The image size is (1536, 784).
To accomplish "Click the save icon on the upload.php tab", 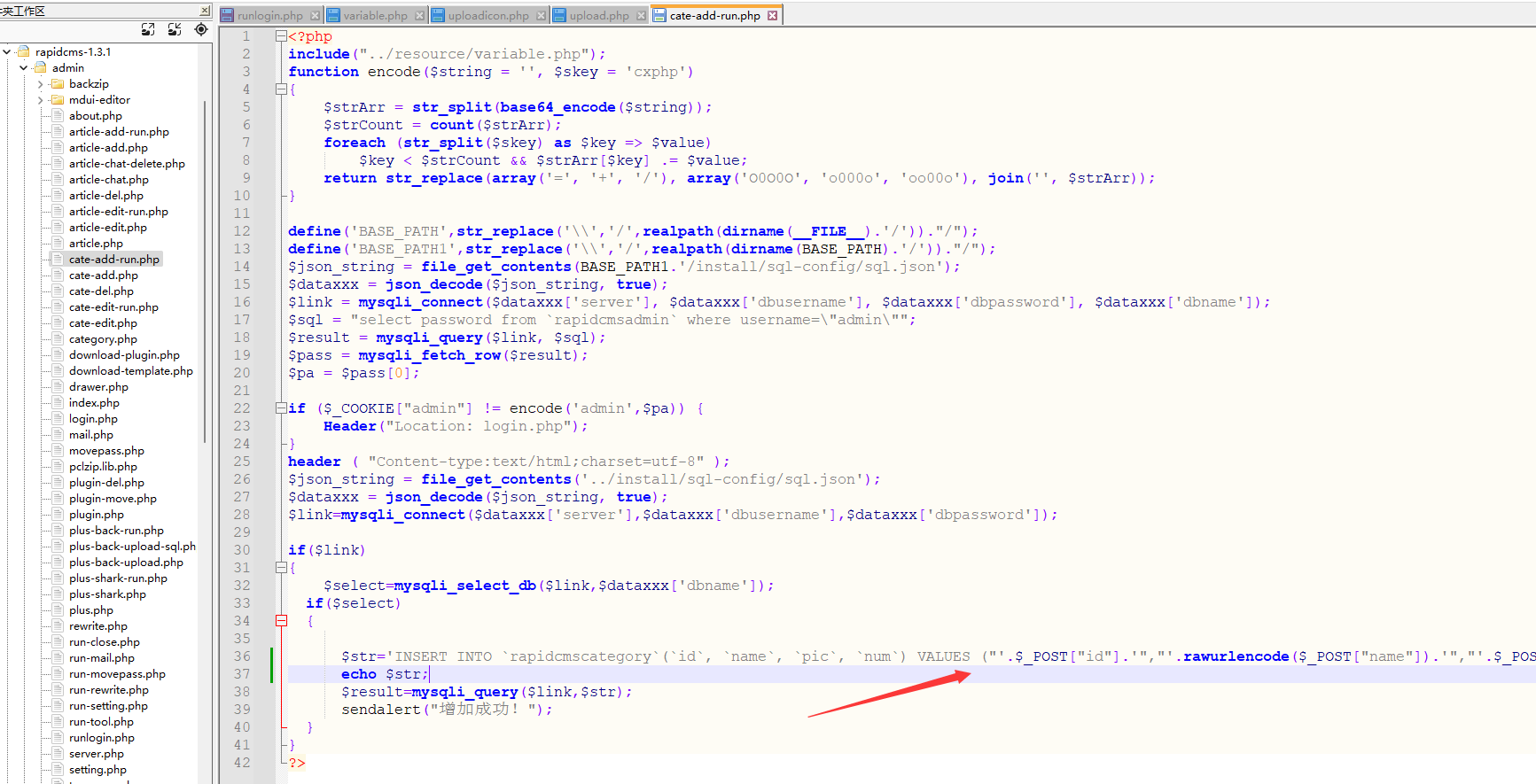I will 560,16.
